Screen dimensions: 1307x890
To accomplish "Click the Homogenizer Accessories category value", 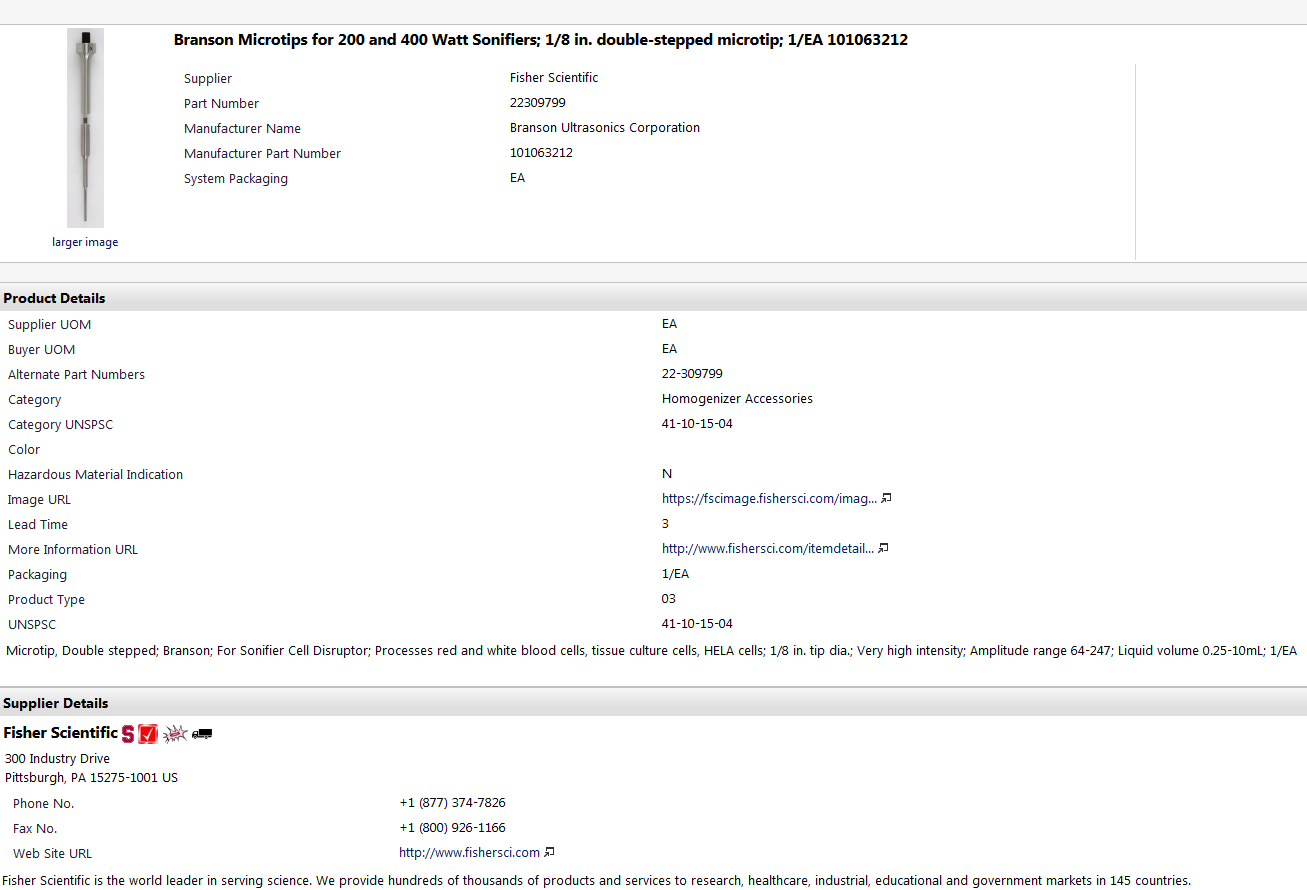I will pos(737,398).
